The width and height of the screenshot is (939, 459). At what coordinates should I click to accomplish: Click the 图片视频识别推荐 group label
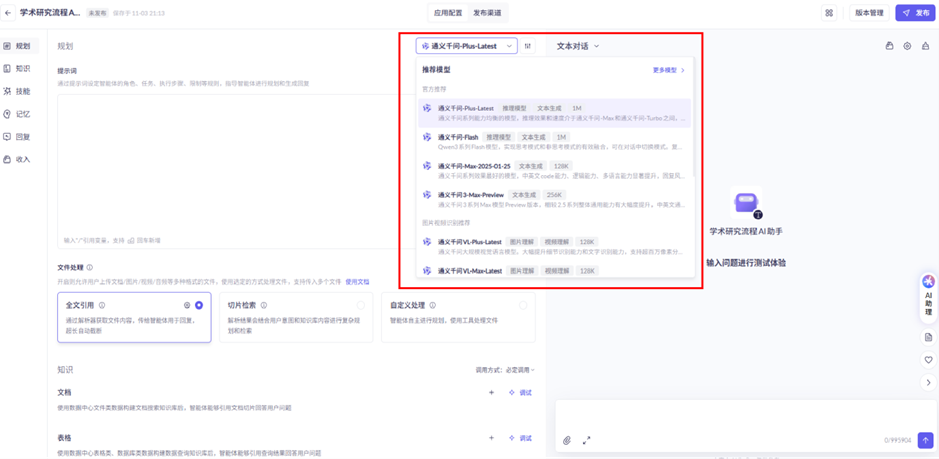446,222
